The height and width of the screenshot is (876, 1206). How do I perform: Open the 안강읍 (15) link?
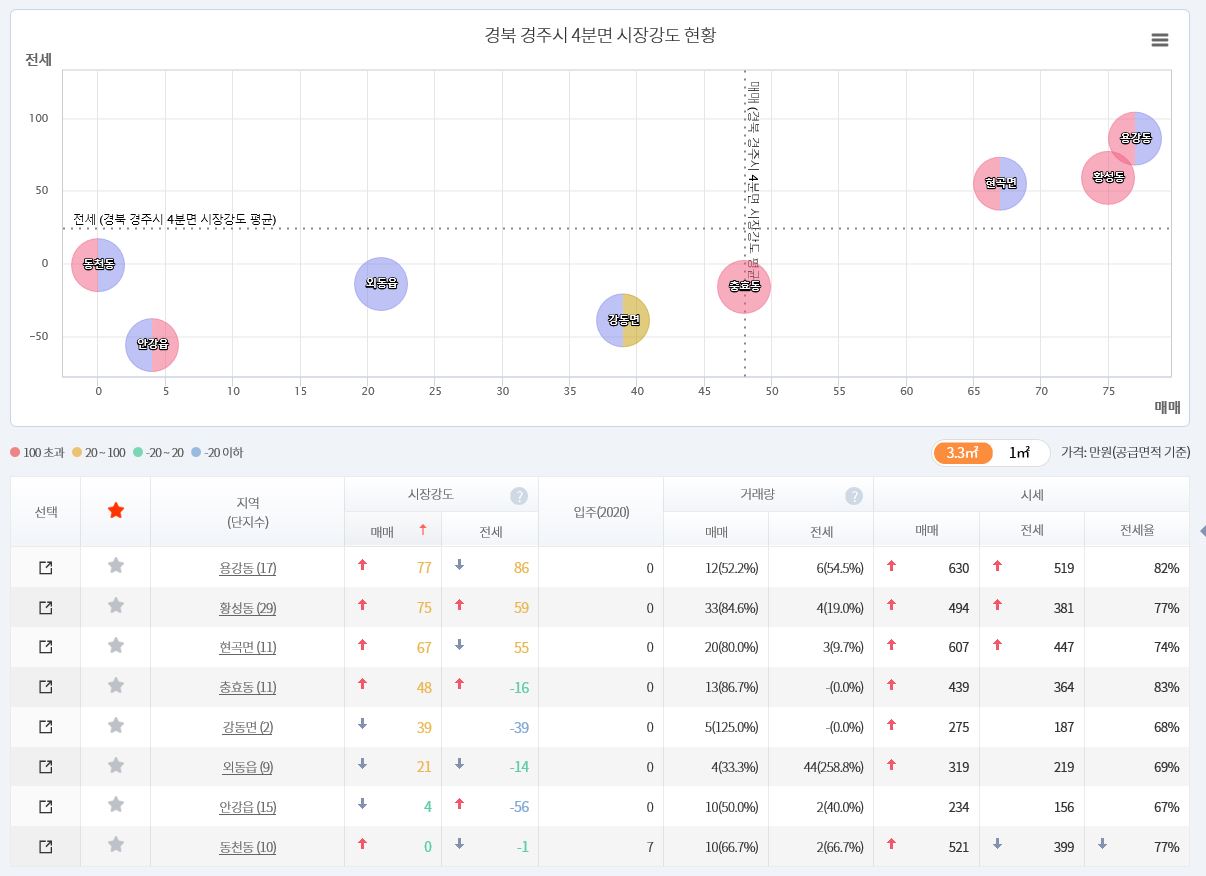[x=247, y=807]
